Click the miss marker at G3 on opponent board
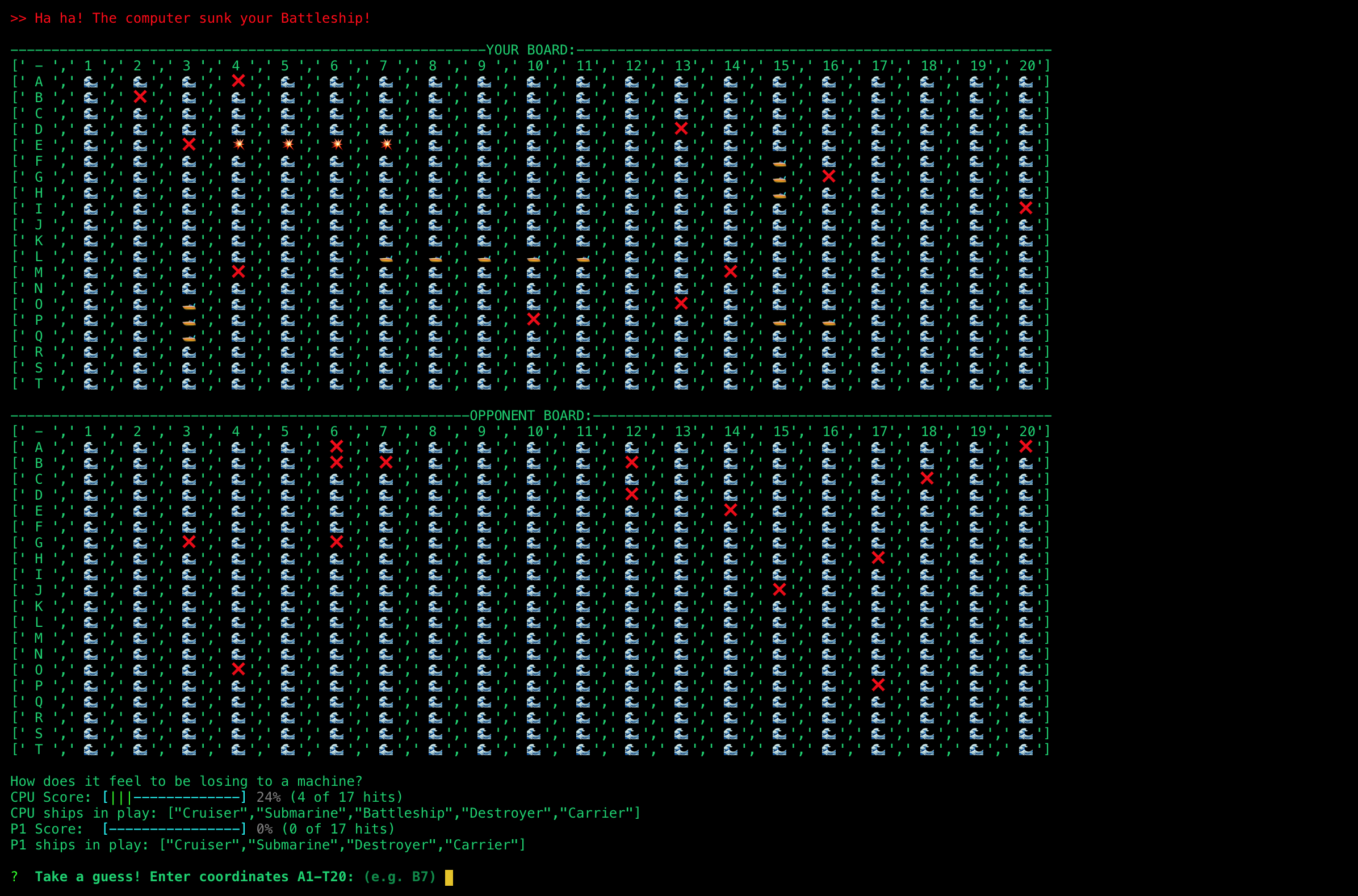This screenshot has height=896, width=1358. click(x=189, y=542)
